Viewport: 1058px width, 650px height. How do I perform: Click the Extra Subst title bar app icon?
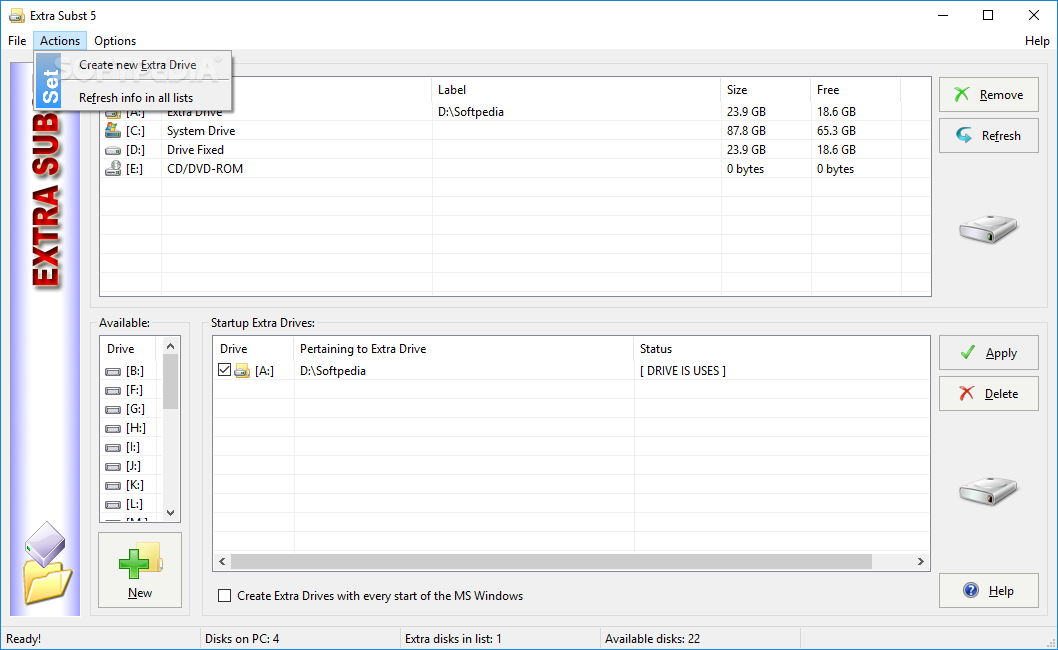click(17, 16)
